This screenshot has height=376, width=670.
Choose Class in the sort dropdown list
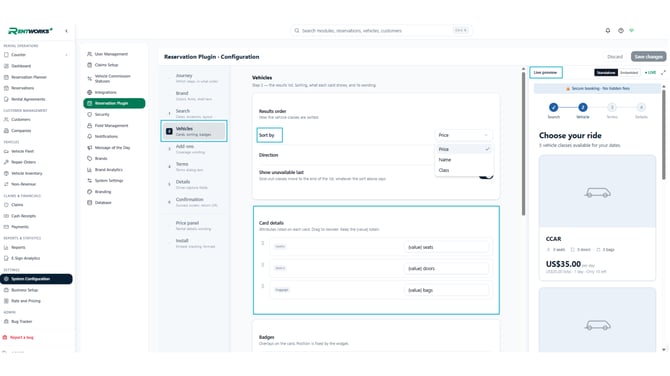(464, 170)
